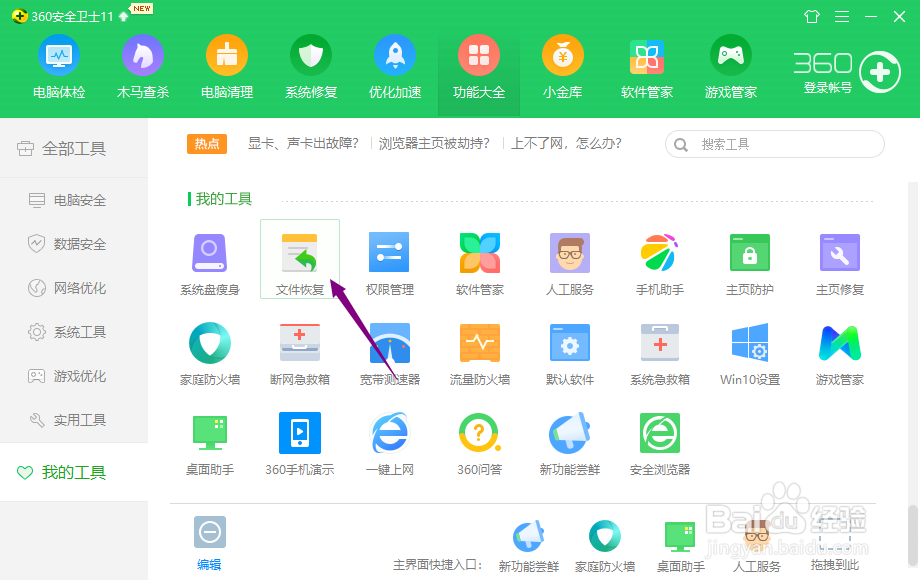This screenshot has height=580, width=920.
Task: Switch to 木马查杀 tab
Action: 143,67
